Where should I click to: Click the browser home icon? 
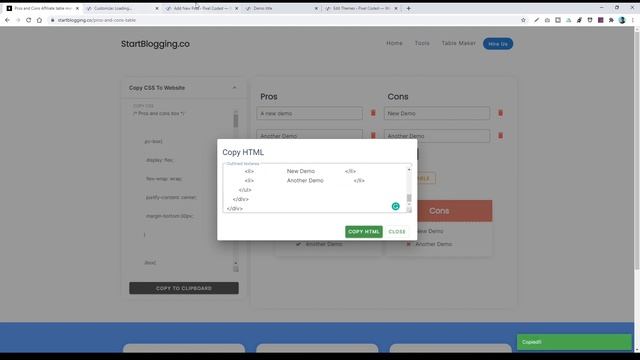39,20
